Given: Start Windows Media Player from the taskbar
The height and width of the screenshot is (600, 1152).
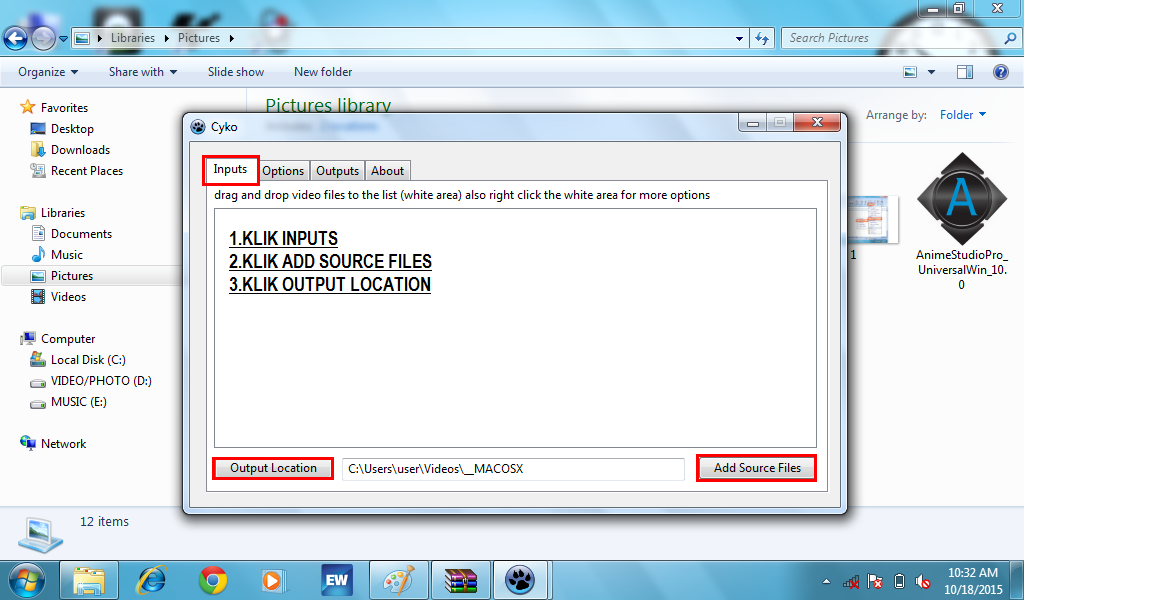Looking at the screenshot, I should pos(271,580).
